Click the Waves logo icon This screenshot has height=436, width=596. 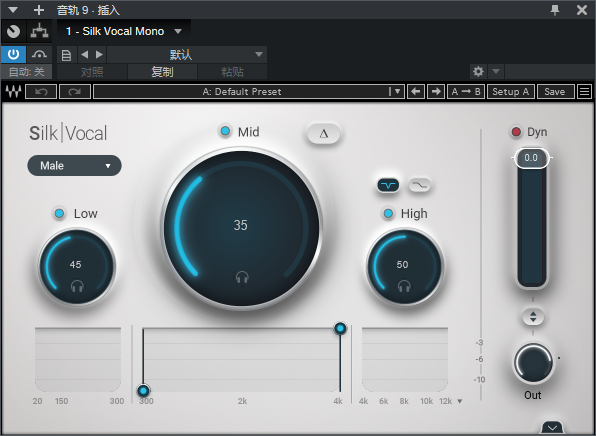13,92
